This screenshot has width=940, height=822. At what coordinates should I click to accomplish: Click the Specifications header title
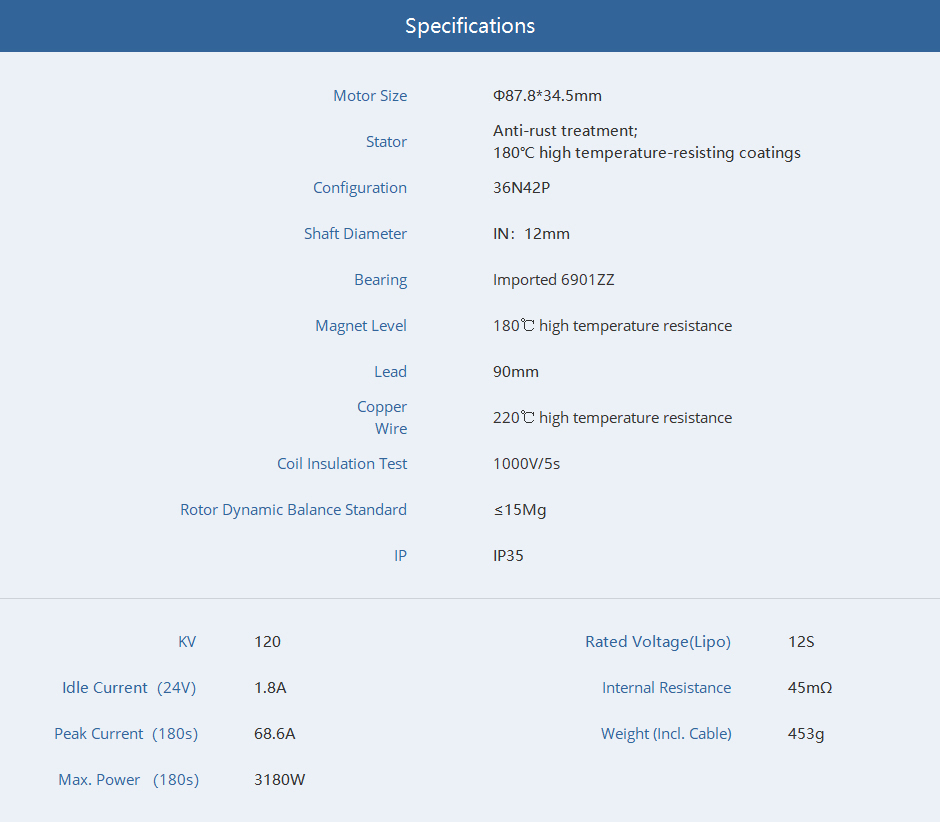coord(469,26)
